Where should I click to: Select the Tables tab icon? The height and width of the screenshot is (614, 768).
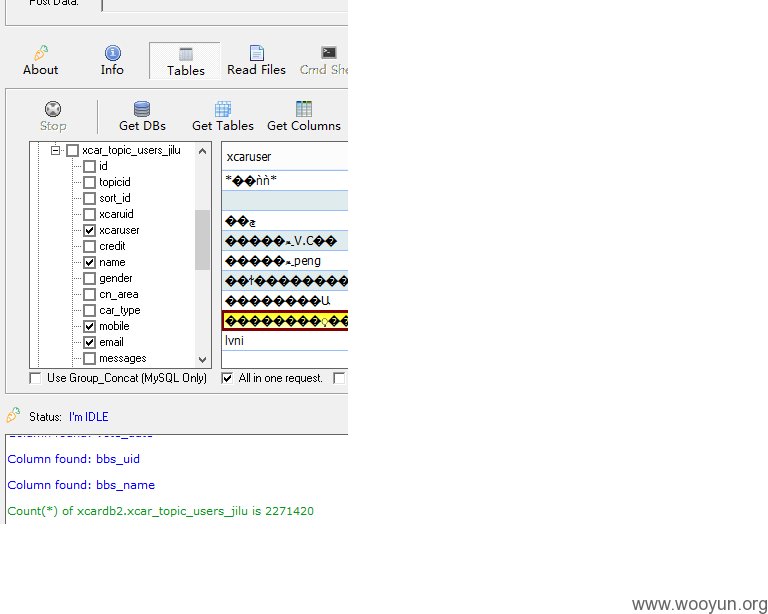186,54
